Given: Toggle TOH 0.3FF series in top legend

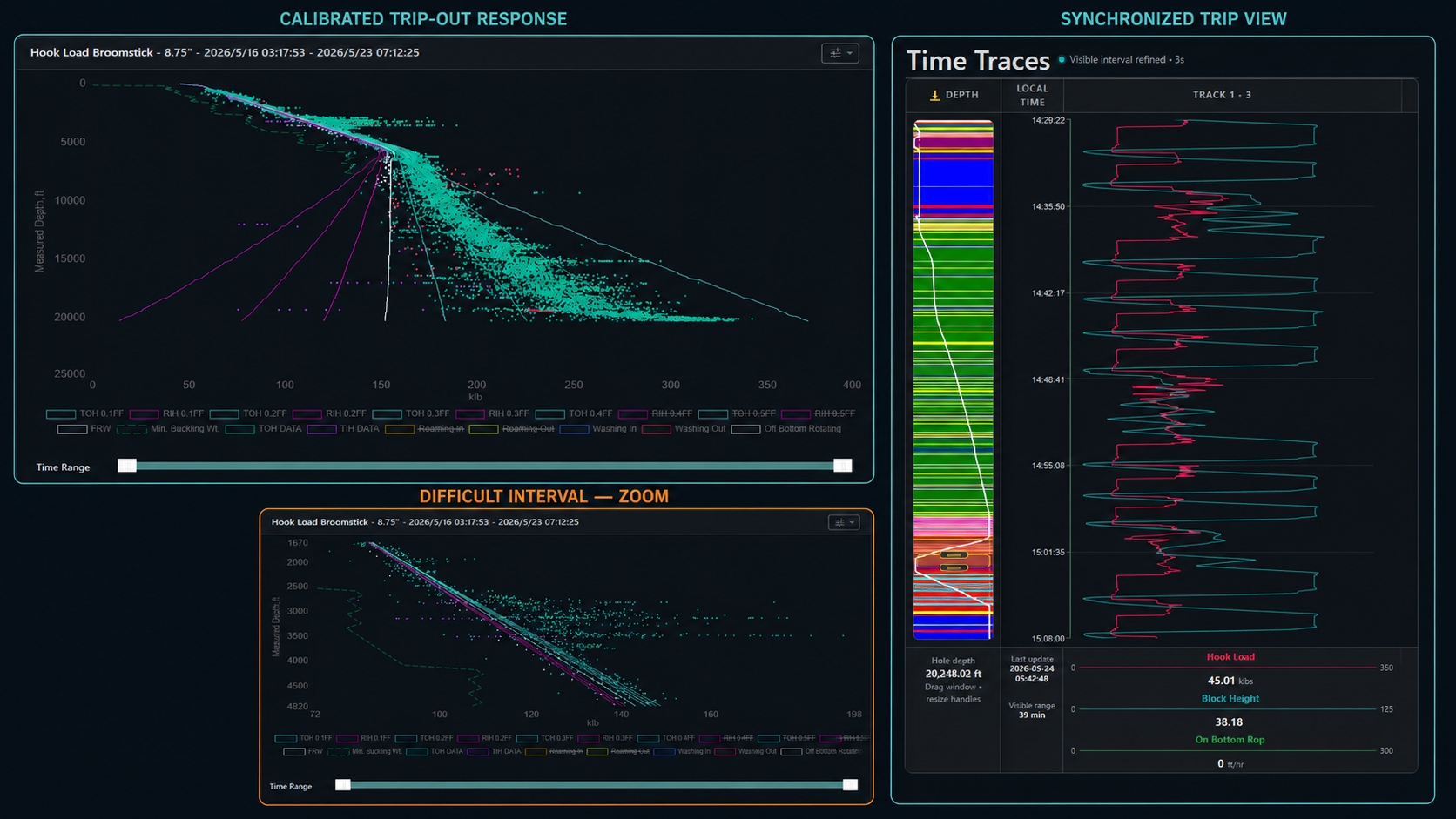Looking at the screenshot, I should point(411,413).
